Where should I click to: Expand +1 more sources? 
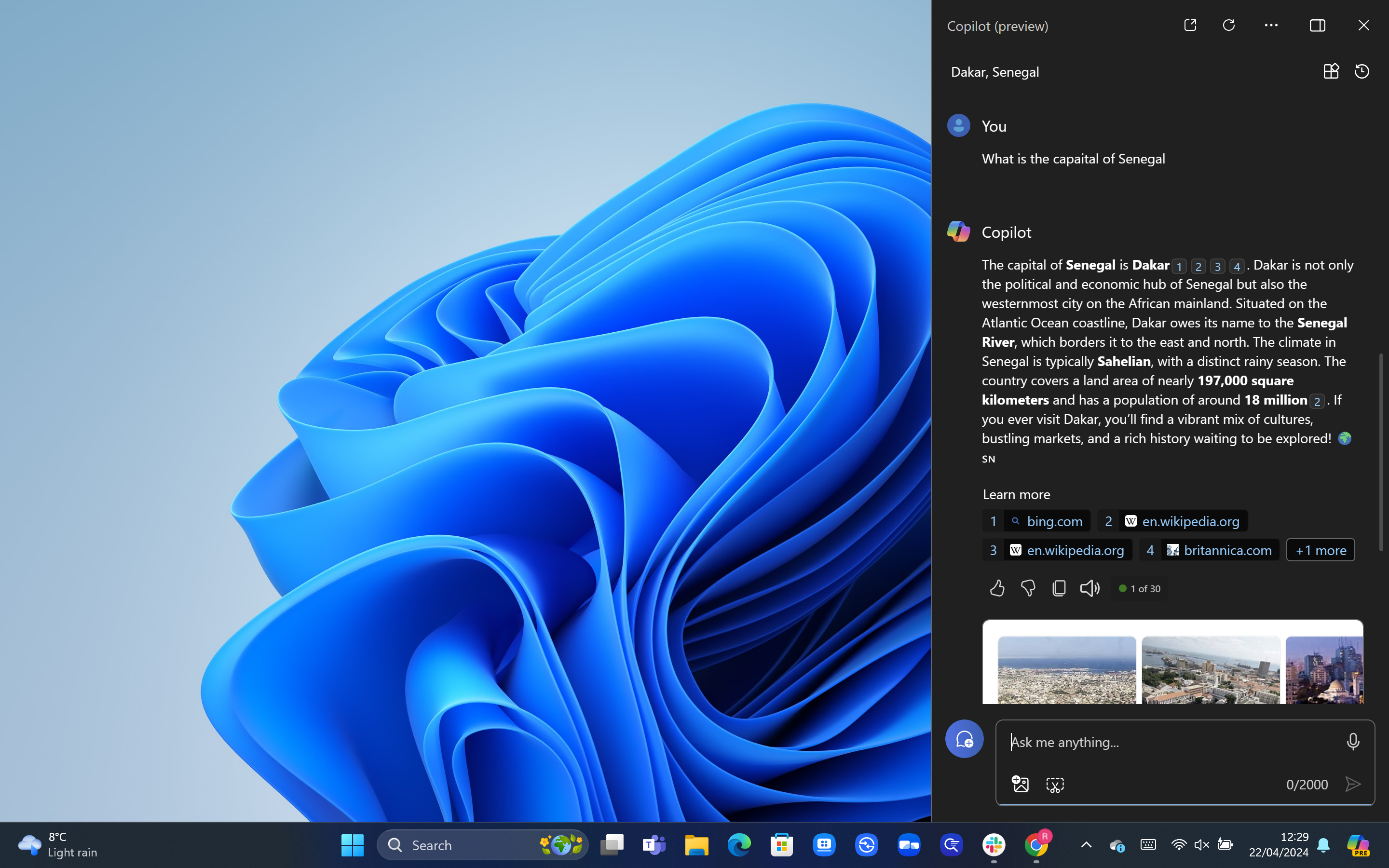coord(1320,550)
